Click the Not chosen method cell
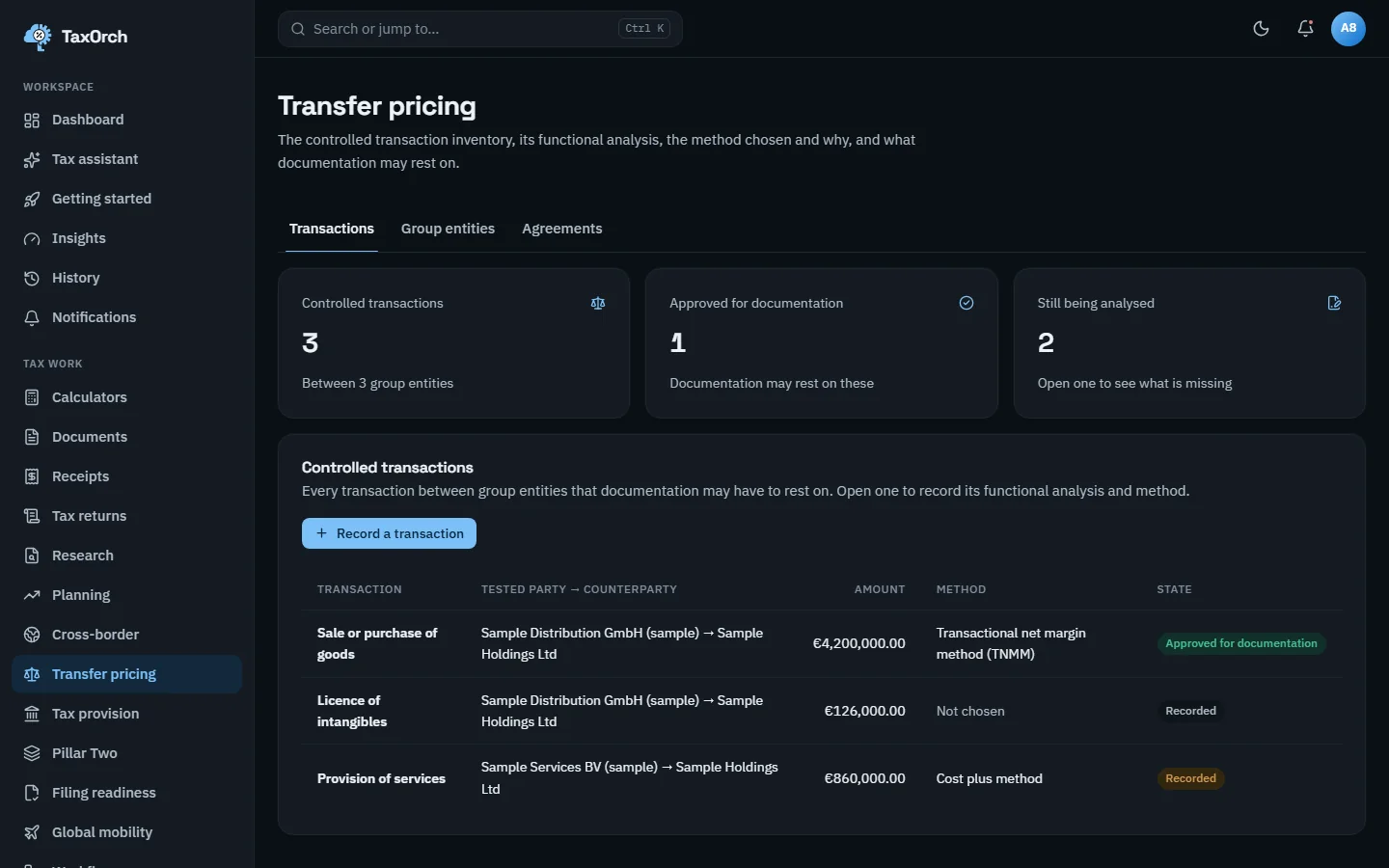1389x868 pixels. click(x=970, y=711)
